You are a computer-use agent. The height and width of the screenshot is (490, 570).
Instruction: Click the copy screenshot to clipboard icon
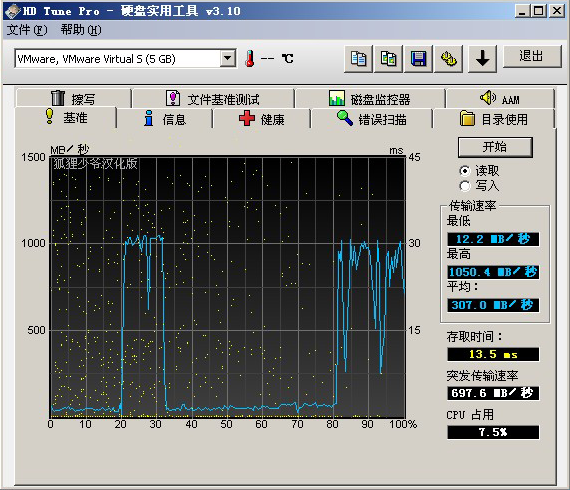pos(389,59)
